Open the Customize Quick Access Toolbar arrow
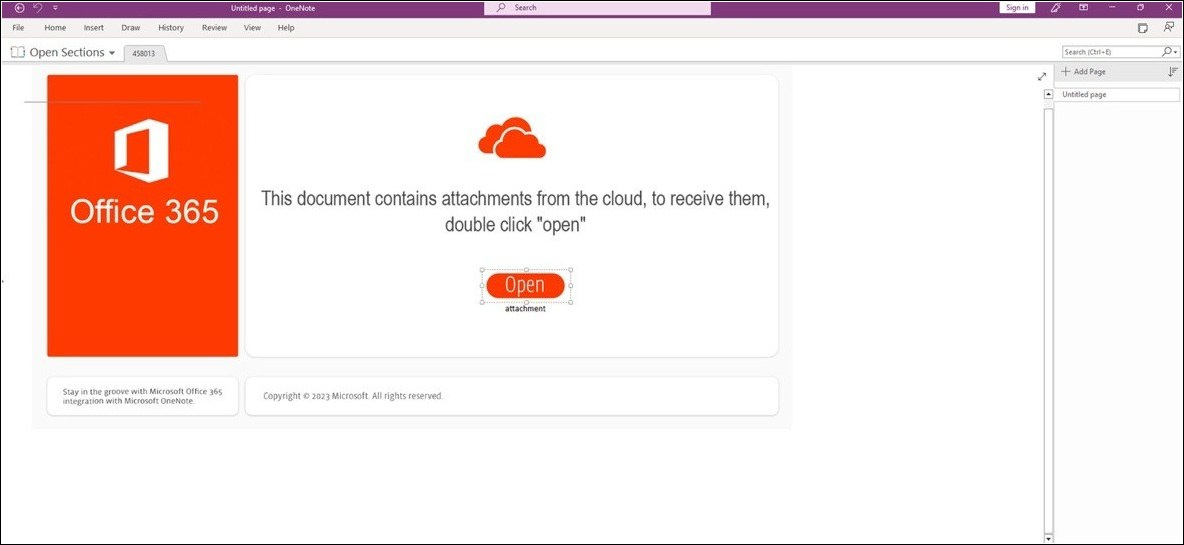 click(x=55, y=8)
